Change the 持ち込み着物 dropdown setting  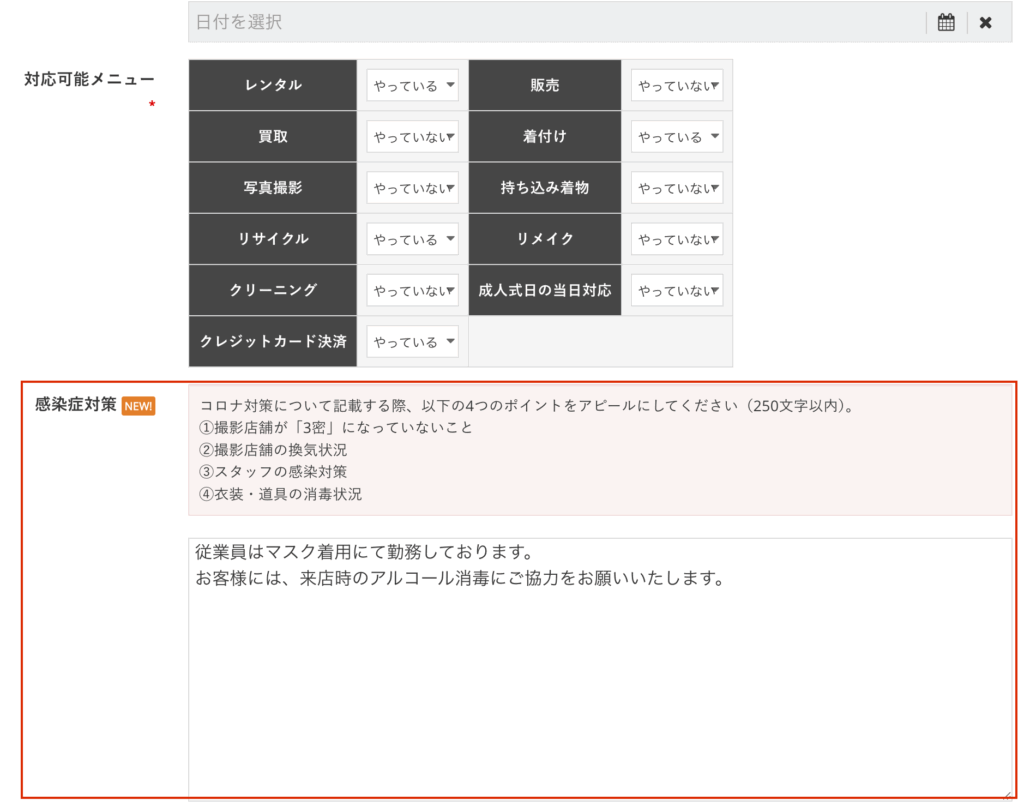pyautogui.click(x=676, y=188)
